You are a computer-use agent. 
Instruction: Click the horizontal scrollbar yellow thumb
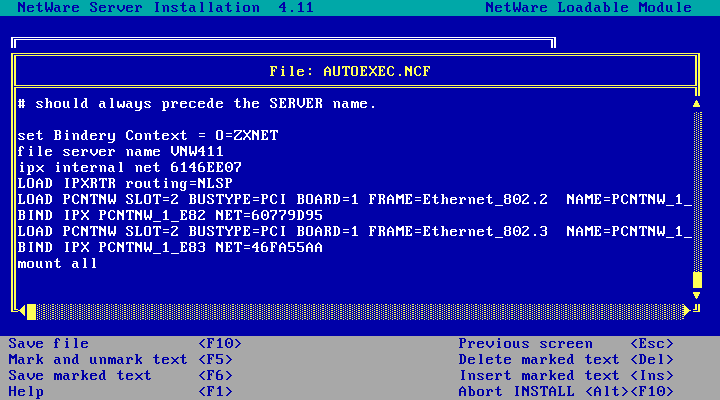tap(31, 312)
